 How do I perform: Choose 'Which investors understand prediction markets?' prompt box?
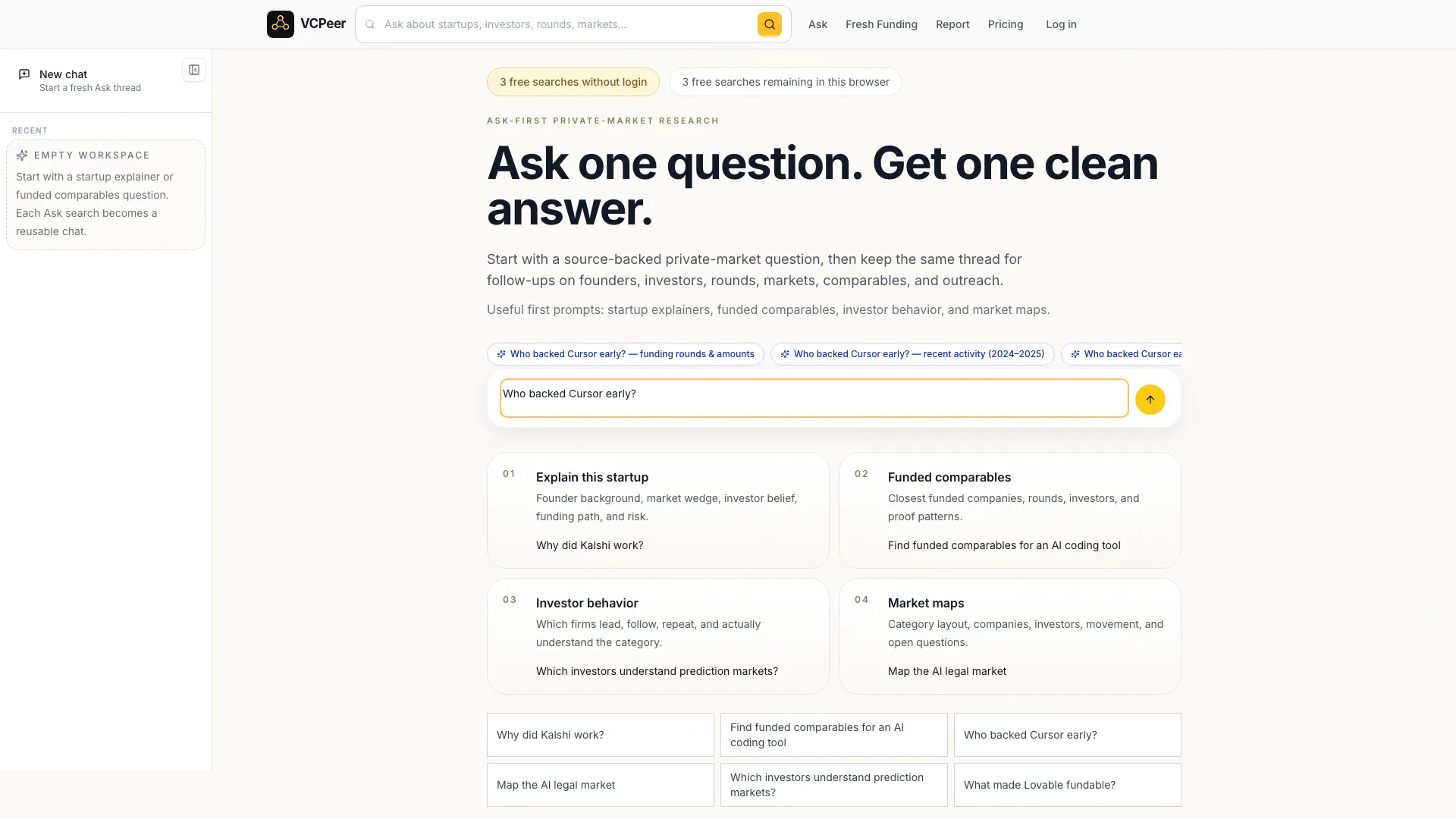pos(834,785)
